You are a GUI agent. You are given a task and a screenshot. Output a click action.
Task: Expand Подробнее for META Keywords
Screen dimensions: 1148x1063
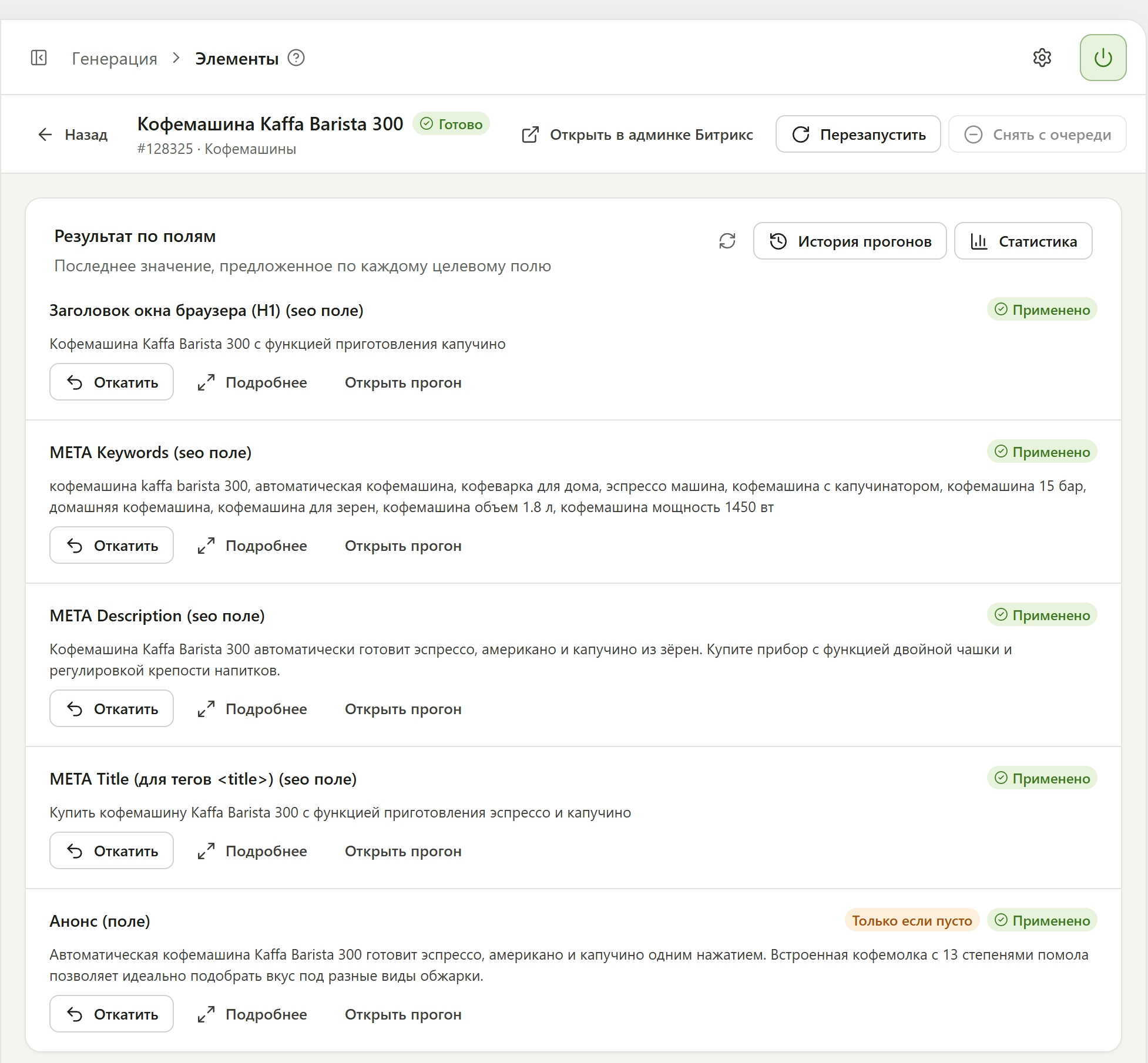point(252,546)
